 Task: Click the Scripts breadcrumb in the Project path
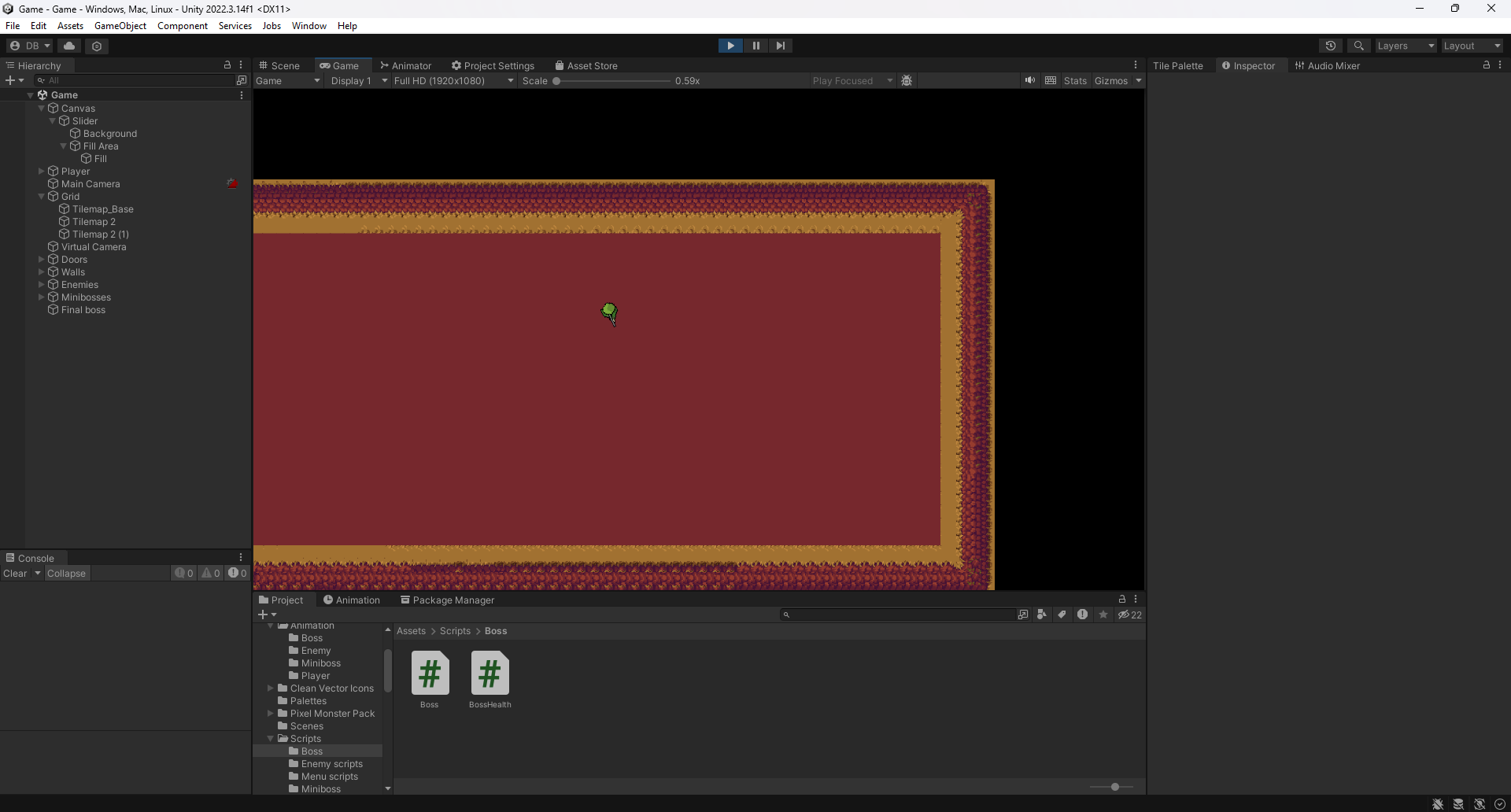455,630
